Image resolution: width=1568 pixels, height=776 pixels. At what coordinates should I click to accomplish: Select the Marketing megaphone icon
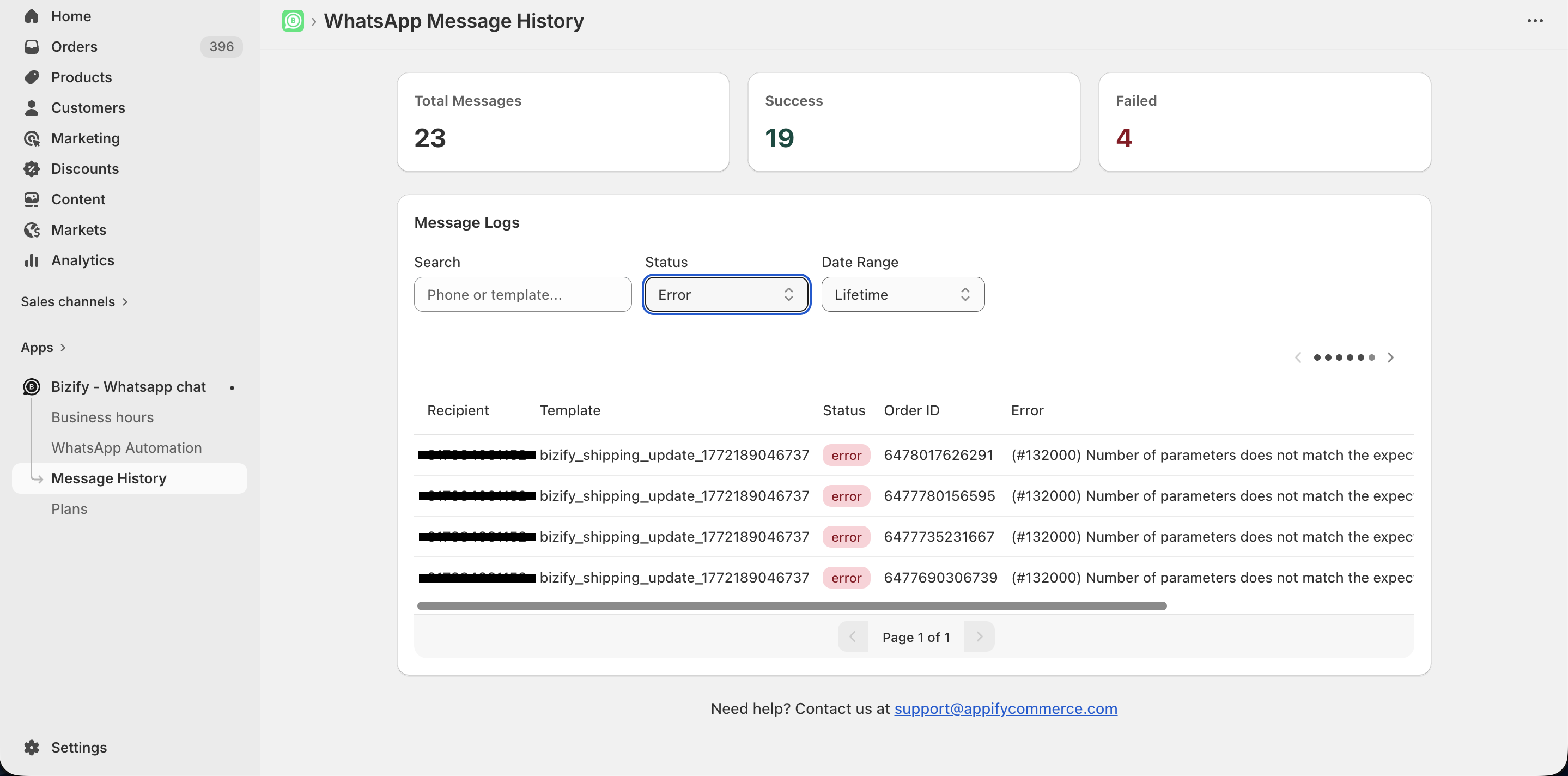tap(32, 138)
